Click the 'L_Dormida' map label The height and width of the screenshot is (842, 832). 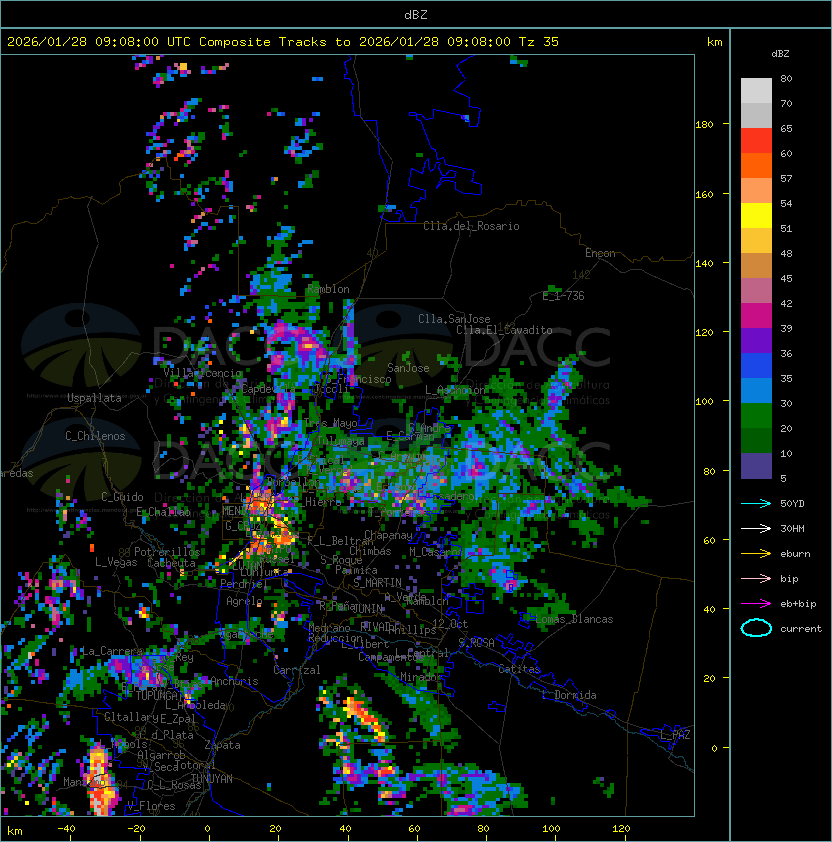[569, 695]
